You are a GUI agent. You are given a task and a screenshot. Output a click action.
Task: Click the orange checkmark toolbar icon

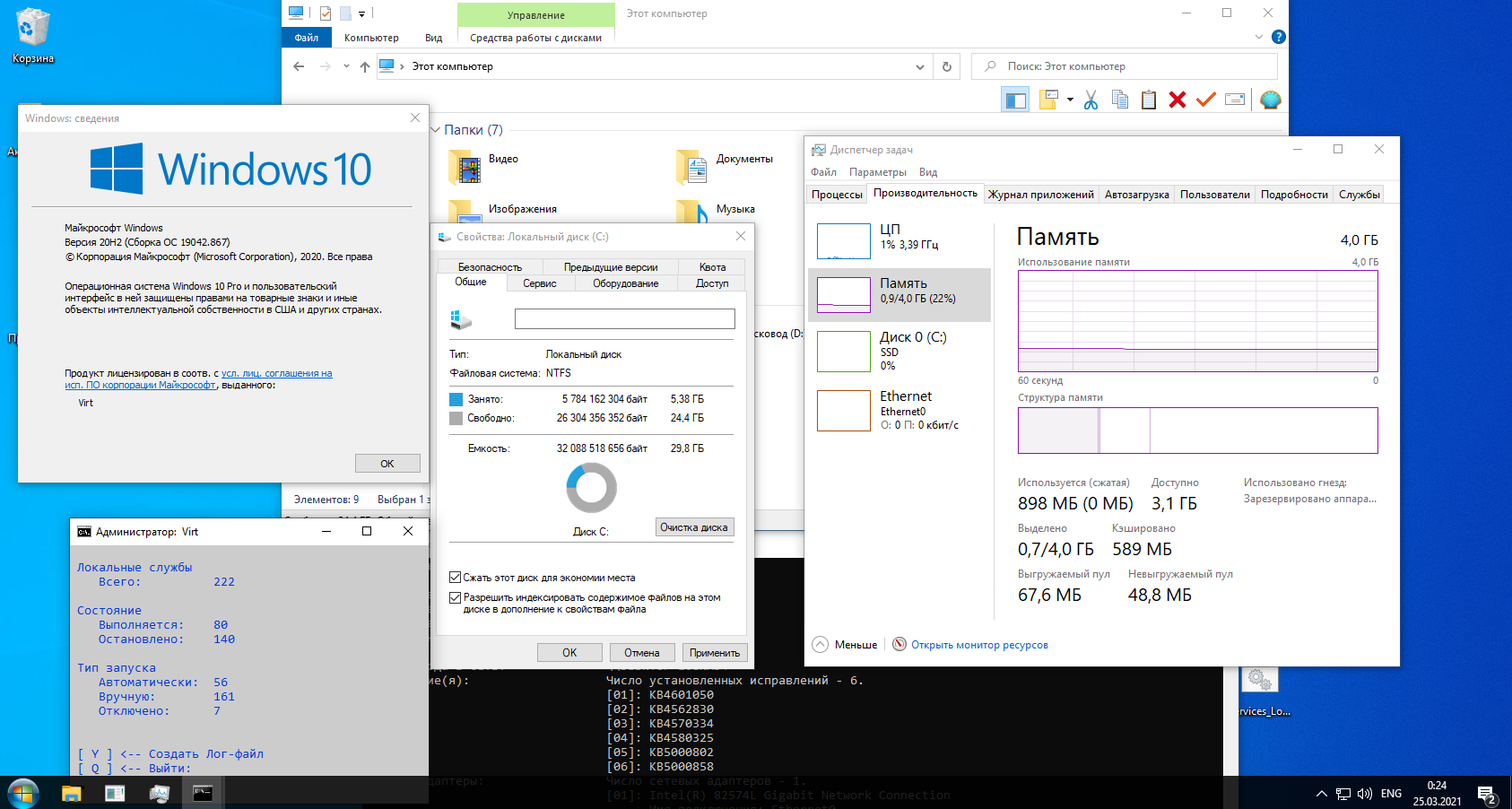tap(1206, 100)
